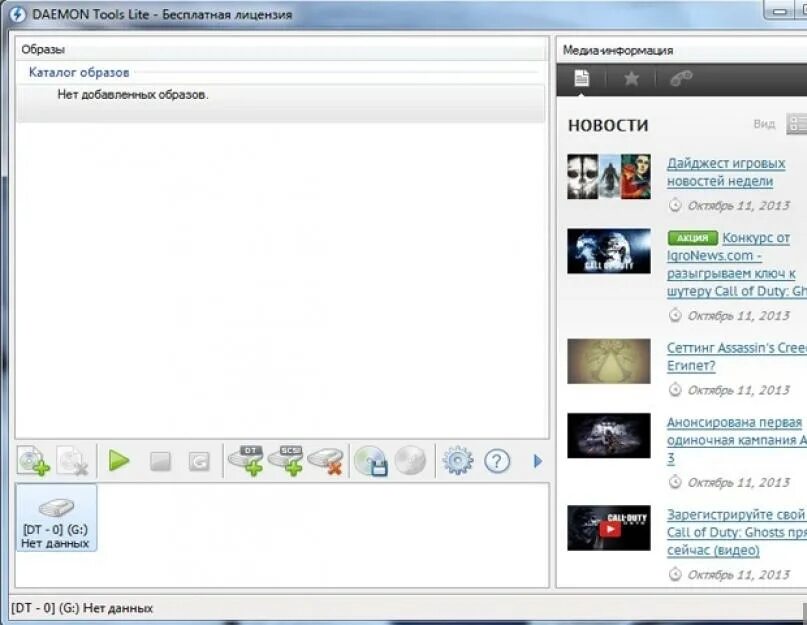Click the Remount all images icon
807x625 pixels.
point(199,461)
